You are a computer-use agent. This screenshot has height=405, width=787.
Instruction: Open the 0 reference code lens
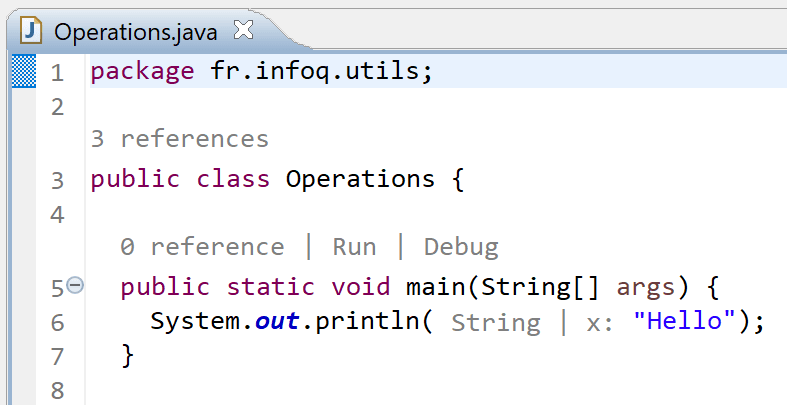click(202, 247)
